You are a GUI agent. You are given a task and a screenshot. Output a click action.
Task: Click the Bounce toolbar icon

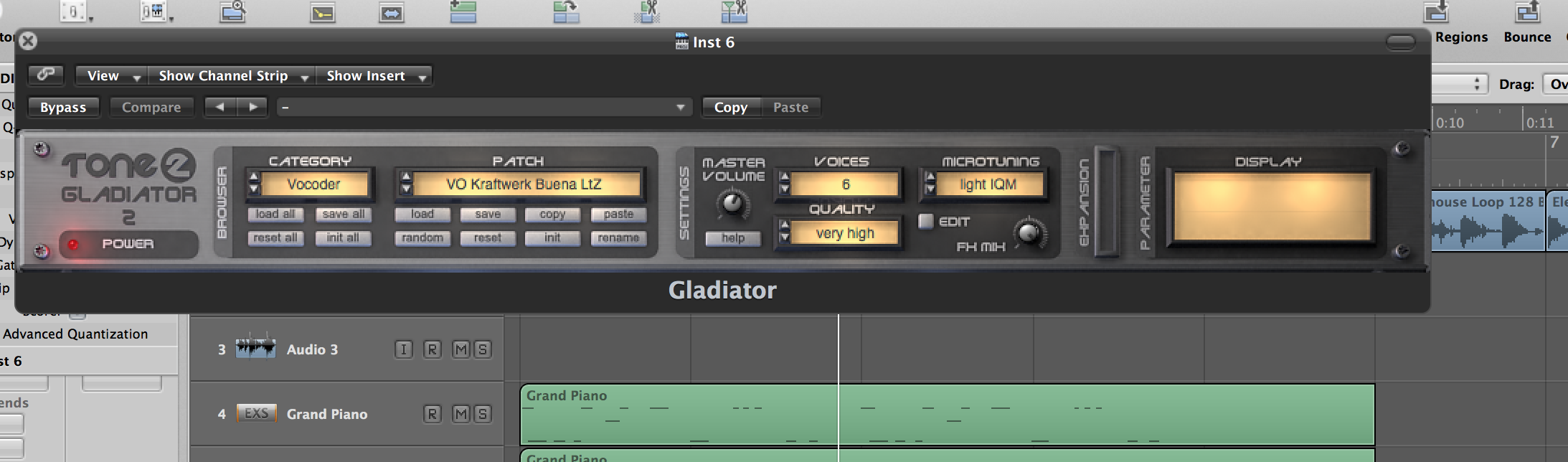click(1527, 11)
